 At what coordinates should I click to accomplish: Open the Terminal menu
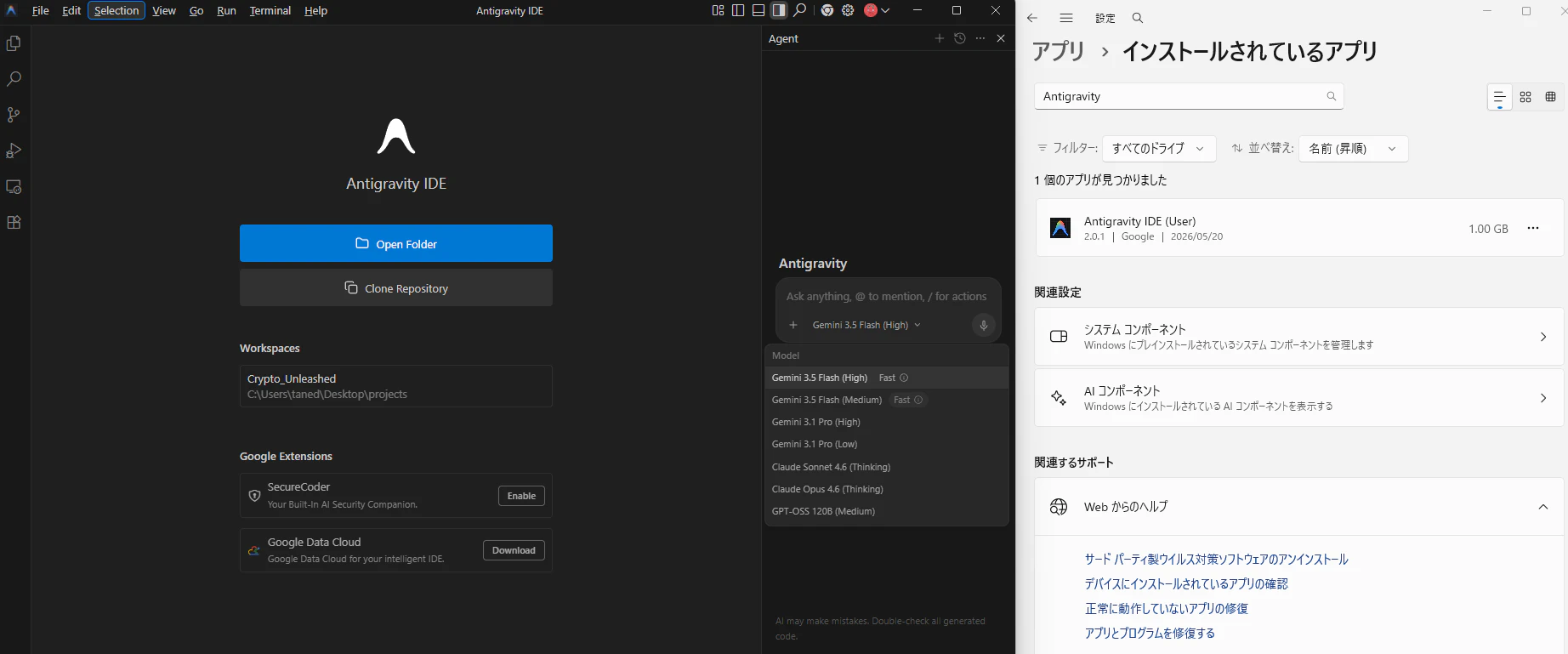(270, 10)
